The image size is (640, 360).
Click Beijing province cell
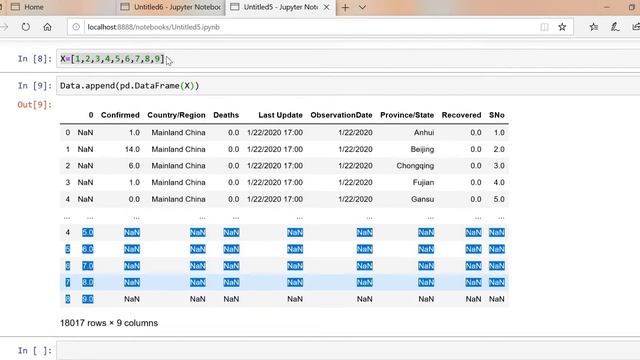422,149
